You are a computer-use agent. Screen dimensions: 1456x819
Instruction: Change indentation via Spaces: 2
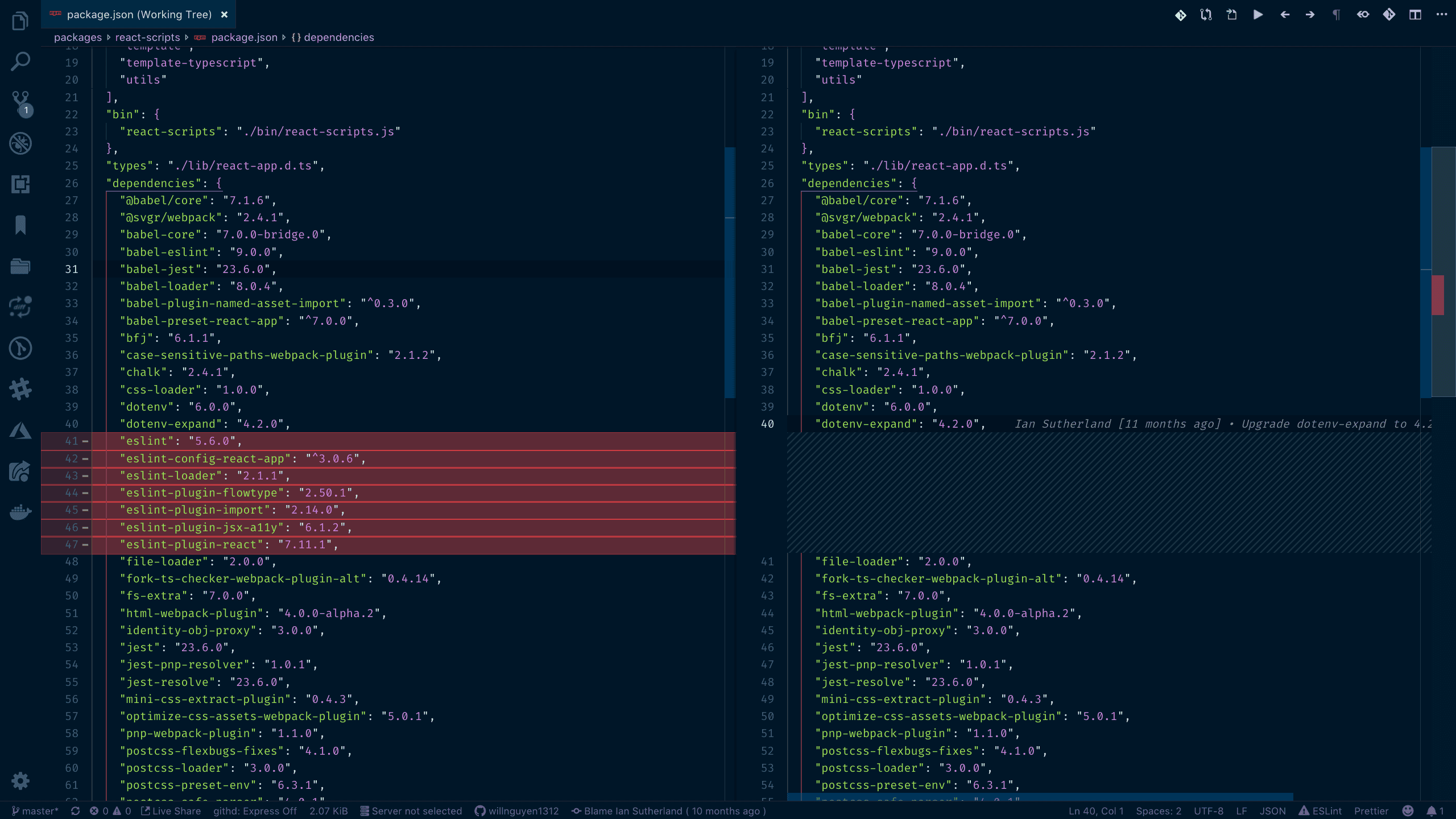point(1159,811)
